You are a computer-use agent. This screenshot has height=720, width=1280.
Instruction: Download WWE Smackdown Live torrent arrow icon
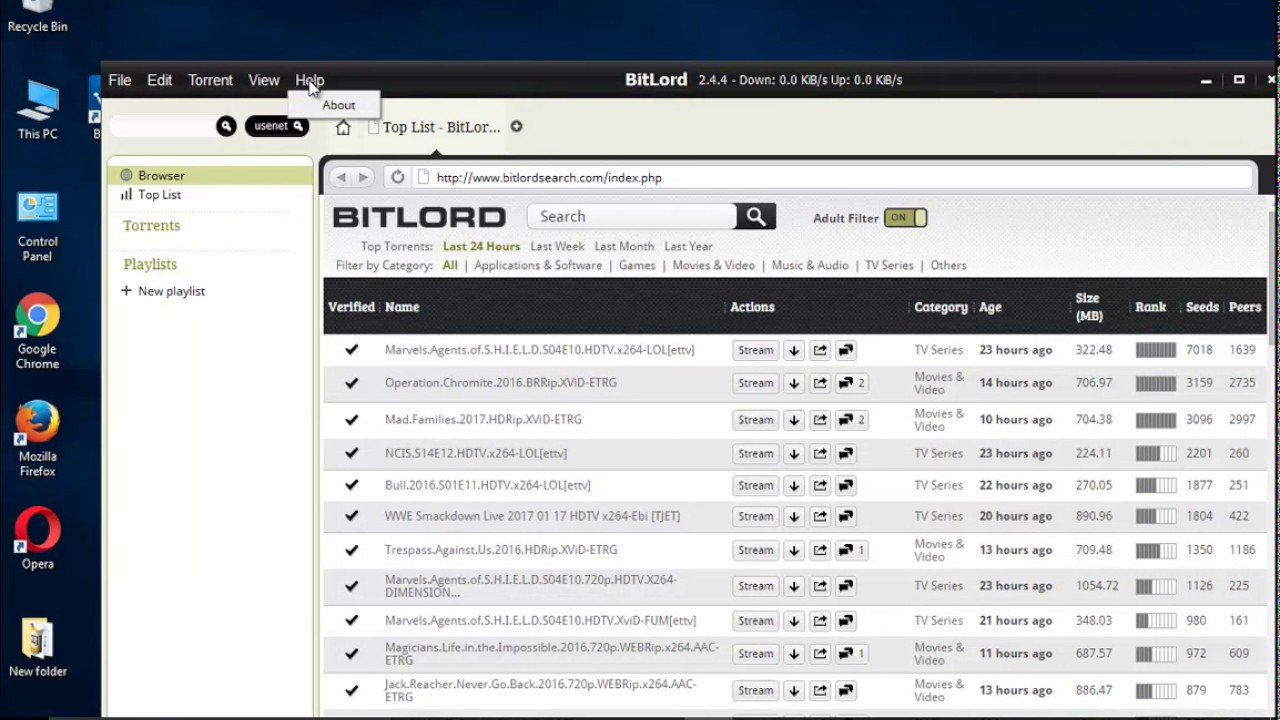point(794,516)
